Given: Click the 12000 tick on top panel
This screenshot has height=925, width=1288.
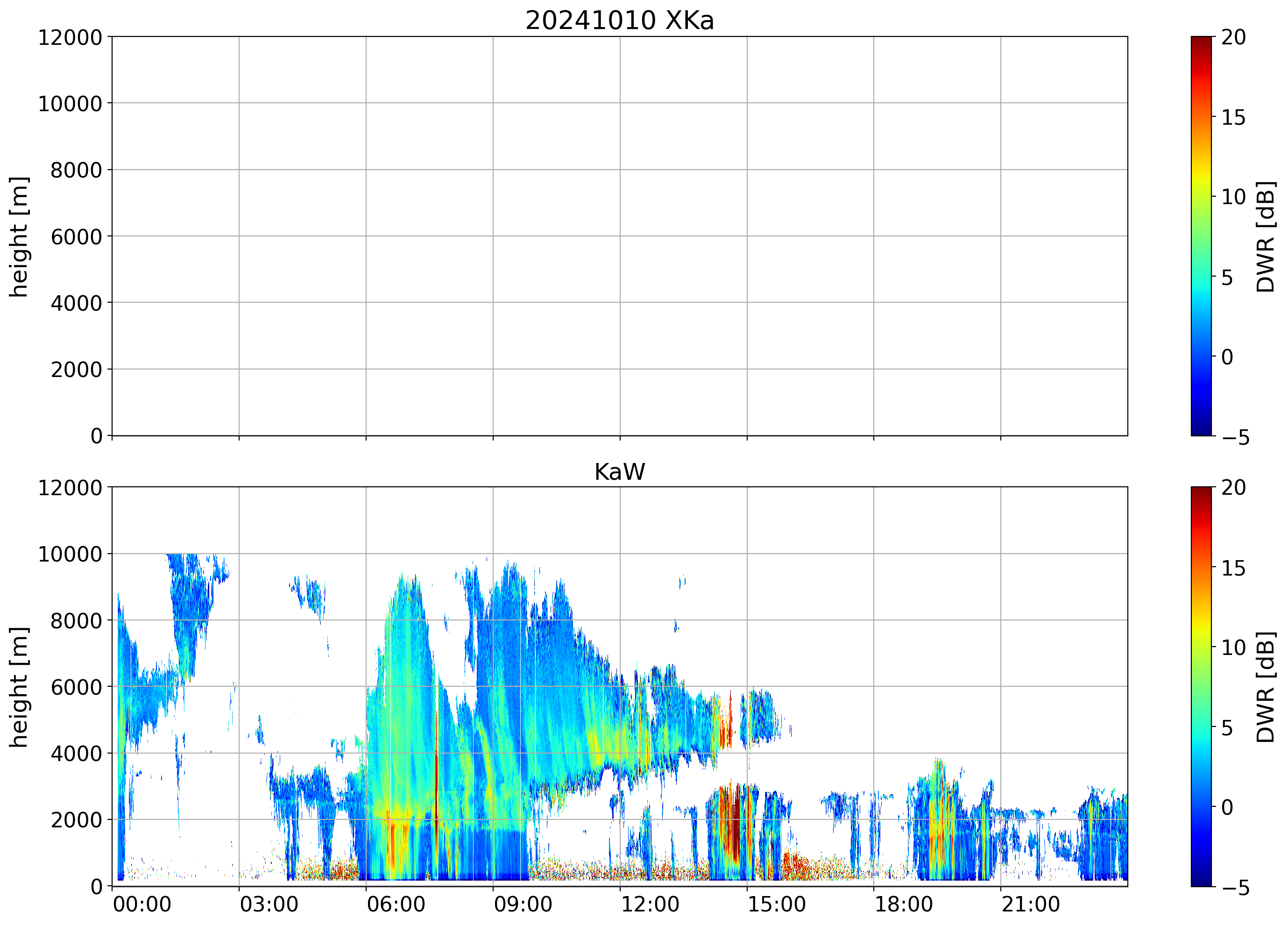Looking at the screenshot, I should coord(70,37).
